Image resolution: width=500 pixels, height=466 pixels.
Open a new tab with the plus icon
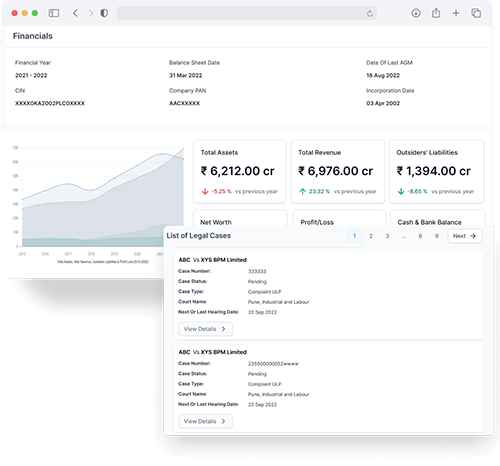(x=456, y=13)
